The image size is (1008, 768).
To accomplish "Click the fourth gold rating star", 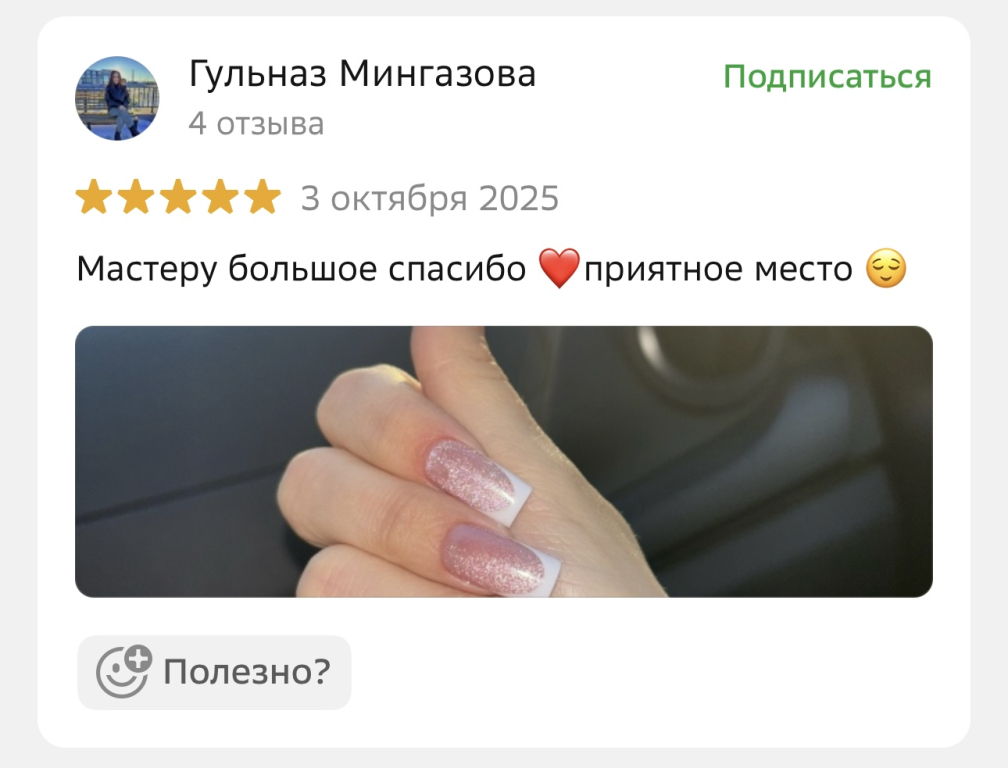I will tap(220, 197).
